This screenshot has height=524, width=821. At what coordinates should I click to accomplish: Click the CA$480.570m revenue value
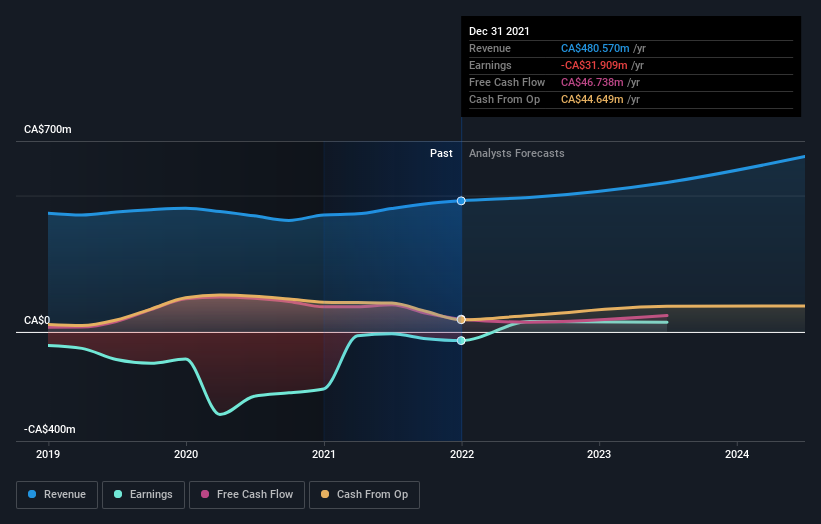[595, 48]
